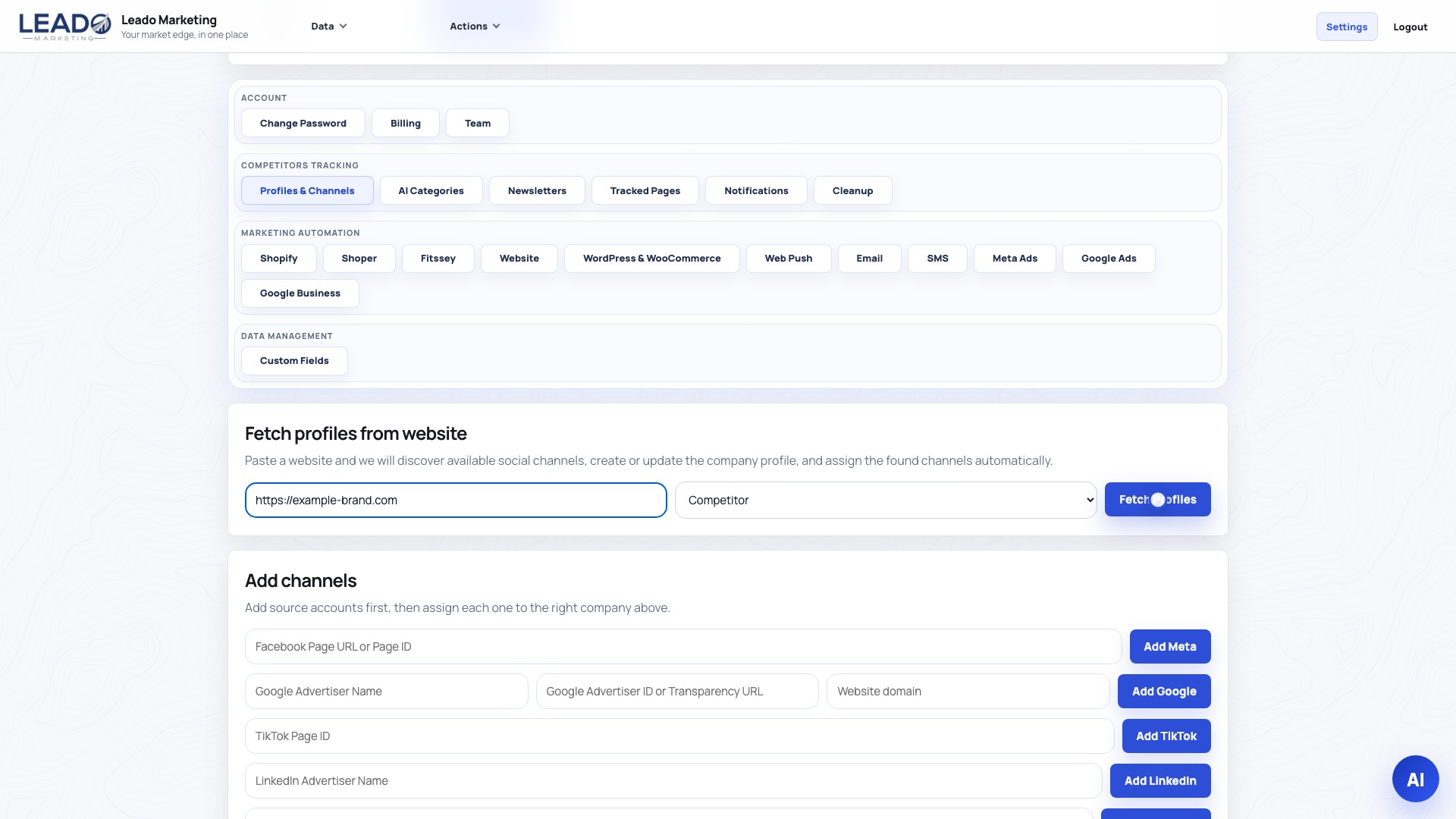Focus the TikTok Page ID field
1456x819 pixels.
click(679, 736)
